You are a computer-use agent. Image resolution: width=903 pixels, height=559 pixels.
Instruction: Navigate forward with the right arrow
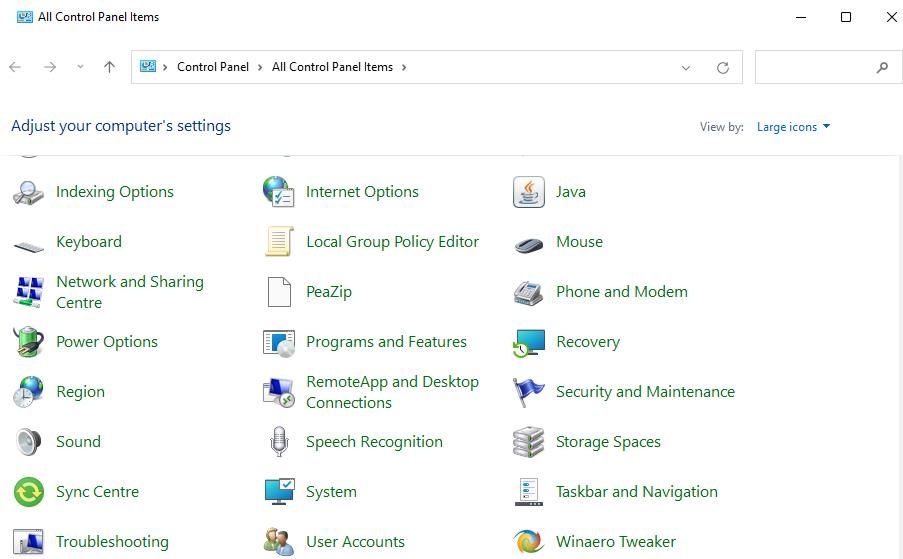click(x=50, y=67)
